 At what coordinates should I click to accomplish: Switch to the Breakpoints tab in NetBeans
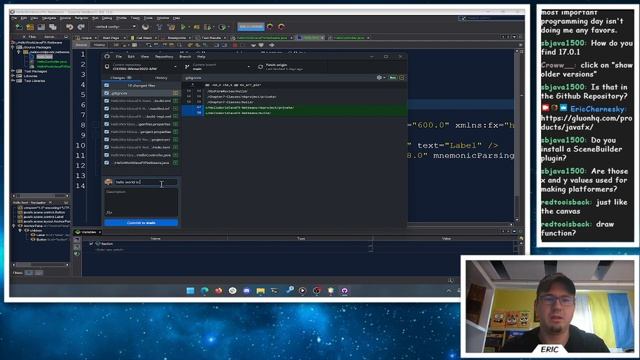pos(177,38)
